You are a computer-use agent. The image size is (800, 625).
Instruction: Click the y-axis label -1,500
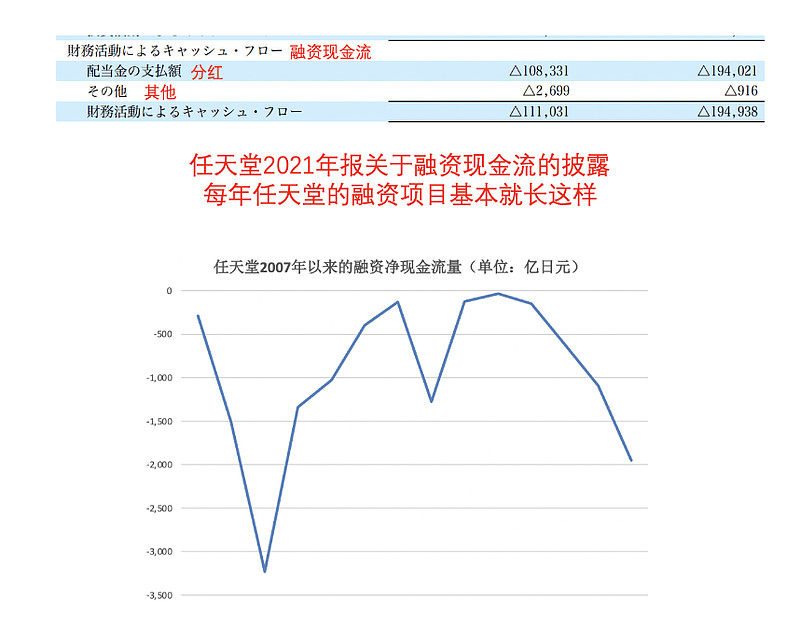point(160,421)
